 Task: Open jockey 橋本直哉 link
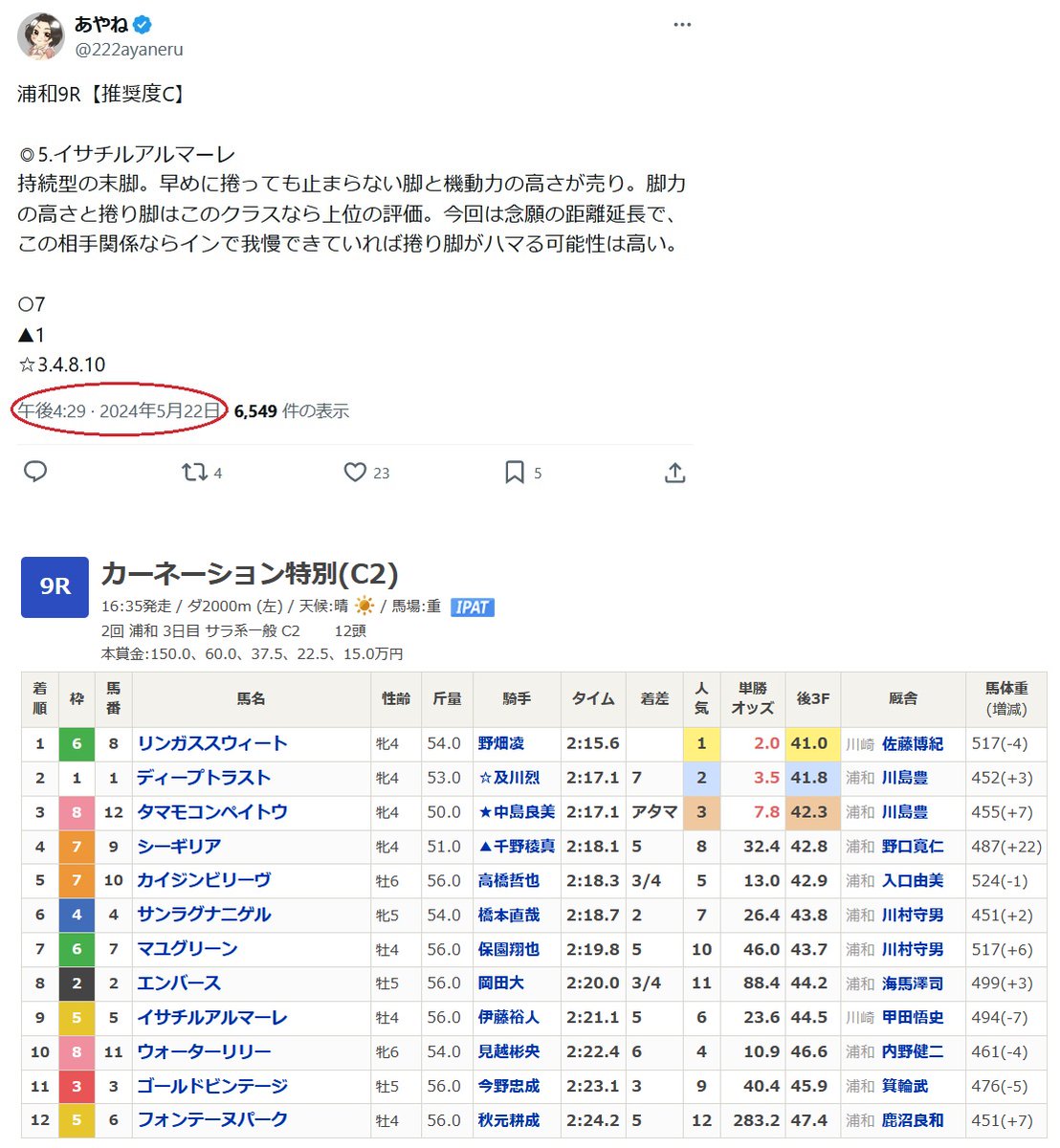click(509, 915)
